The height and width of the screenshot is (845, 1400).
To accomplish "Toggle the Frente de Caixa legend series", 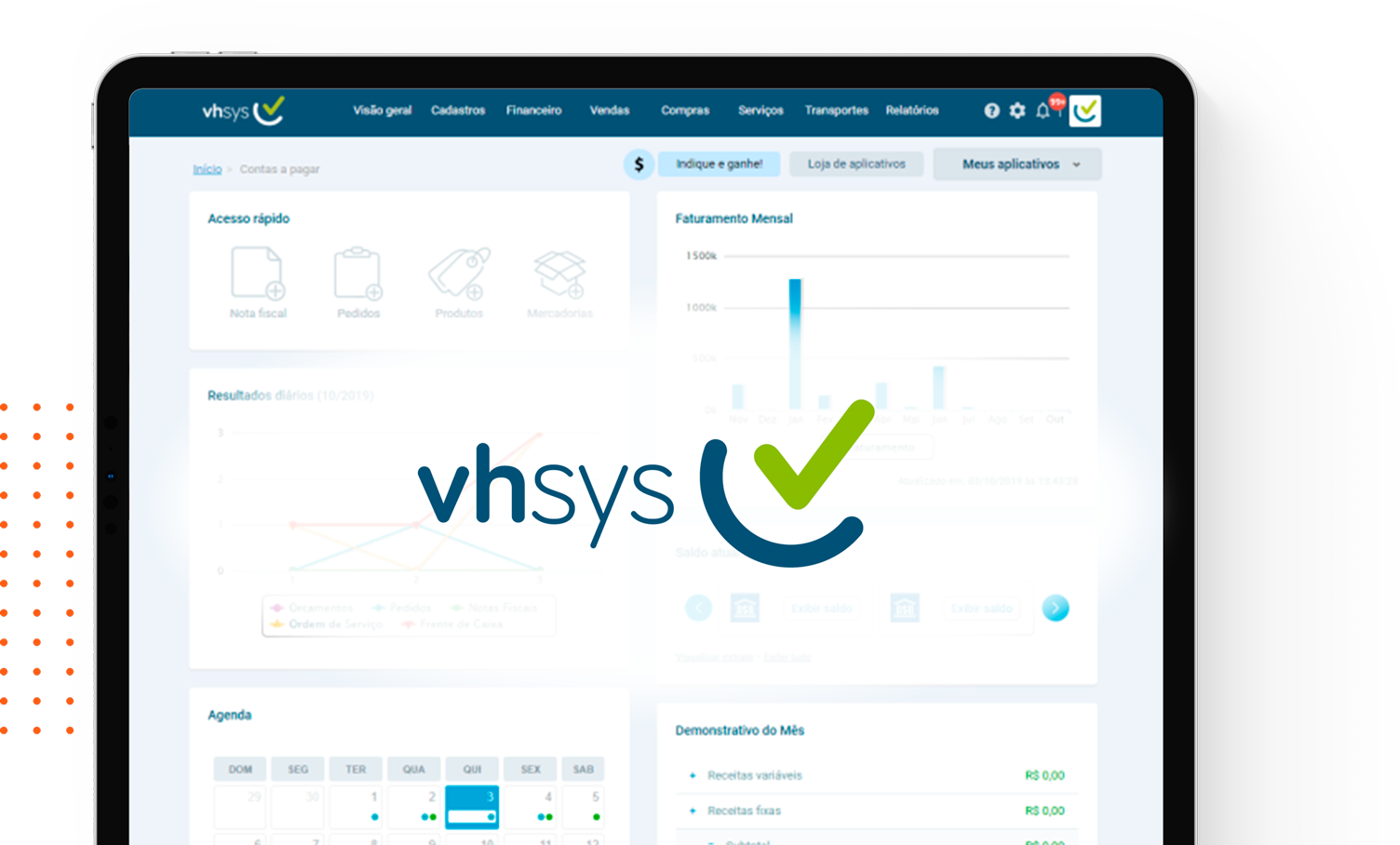I will pos(451,624).
